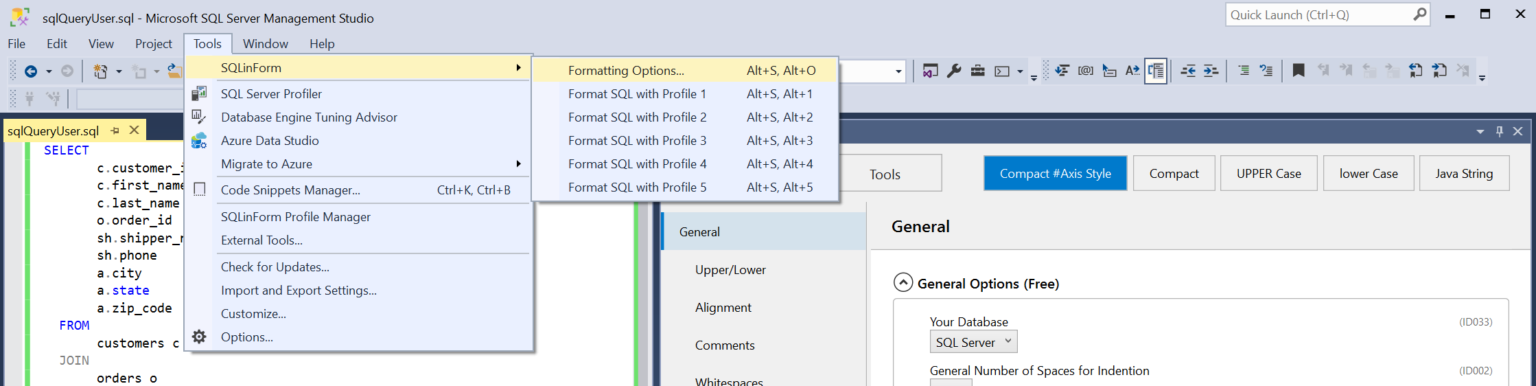The width and height of the screenshot is (1536, 386).
Task: Click the Navigate Forward arrow icon
Action: [66, 71]
